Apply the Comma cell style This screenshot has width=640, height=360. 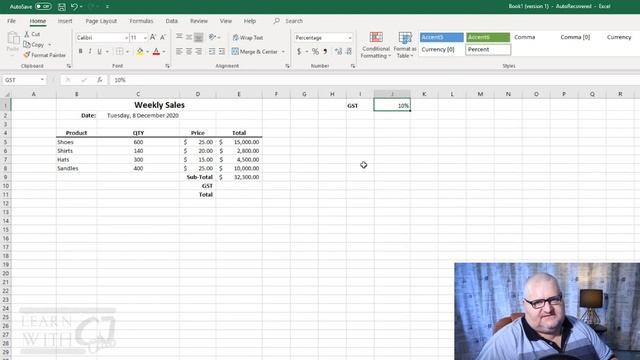524,37
